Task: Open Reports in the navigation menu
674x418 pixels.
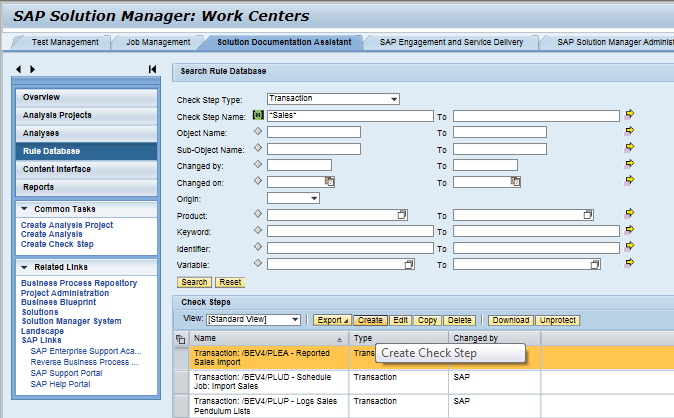Action: click(x=86, y=187)
